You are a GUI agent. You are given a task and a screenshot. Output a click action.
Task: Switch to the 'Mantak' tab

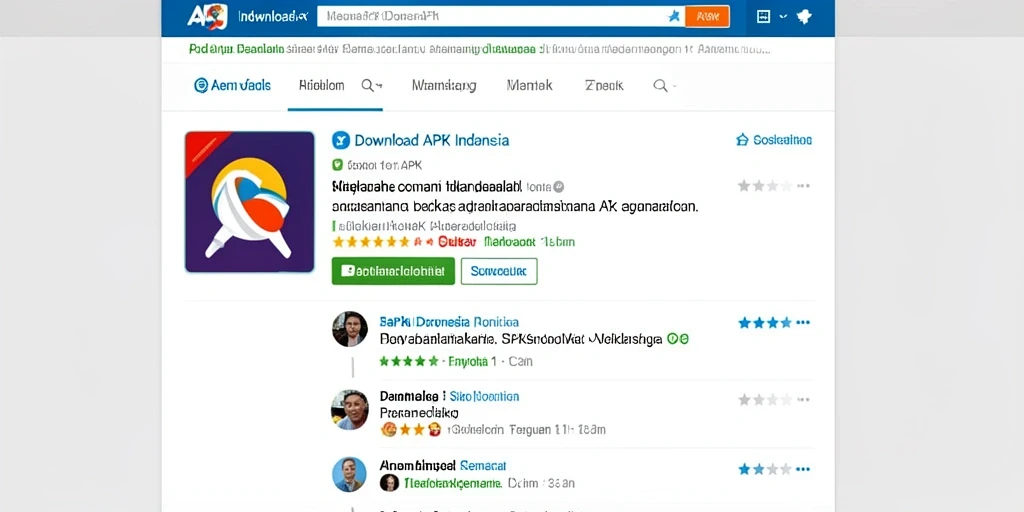tap(530, 86)
